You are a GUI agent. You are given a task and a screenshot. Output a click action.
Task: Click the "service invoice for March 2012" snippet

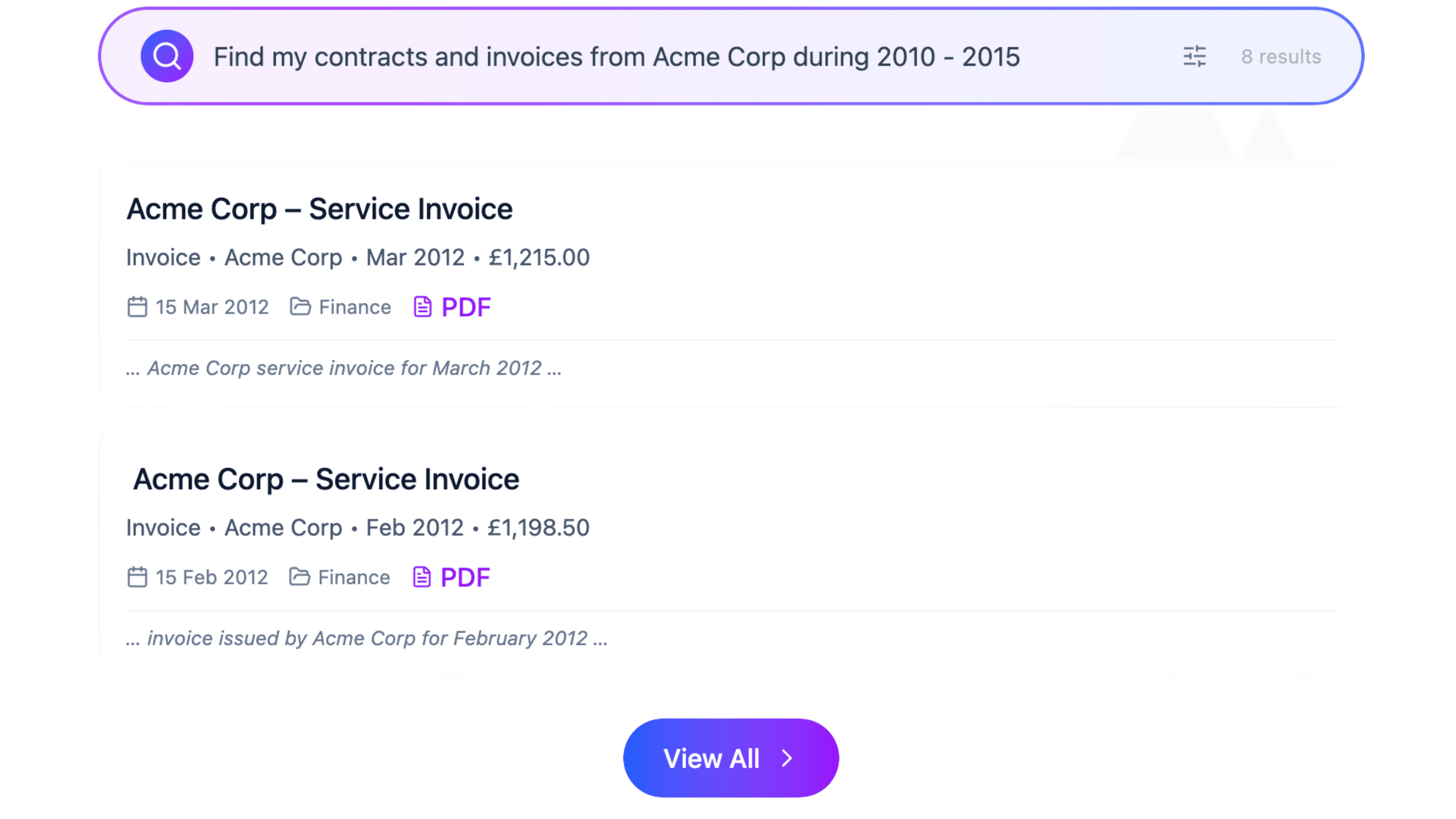[344, 368]
